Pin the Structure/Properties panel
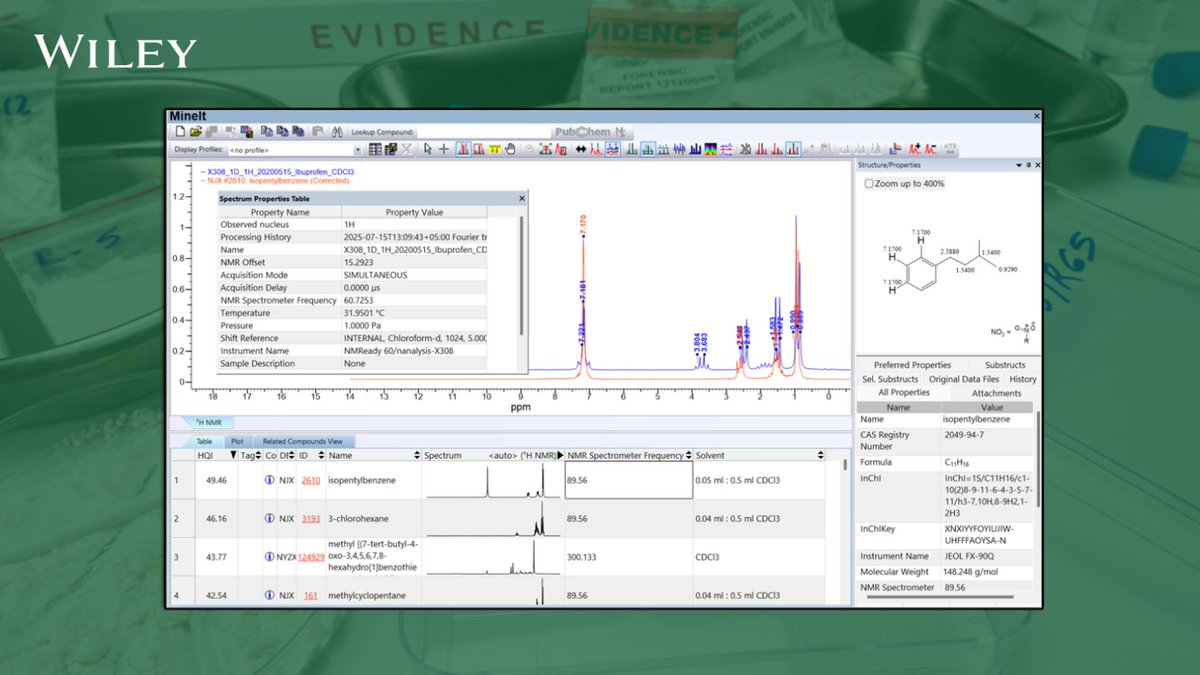 1028,165
